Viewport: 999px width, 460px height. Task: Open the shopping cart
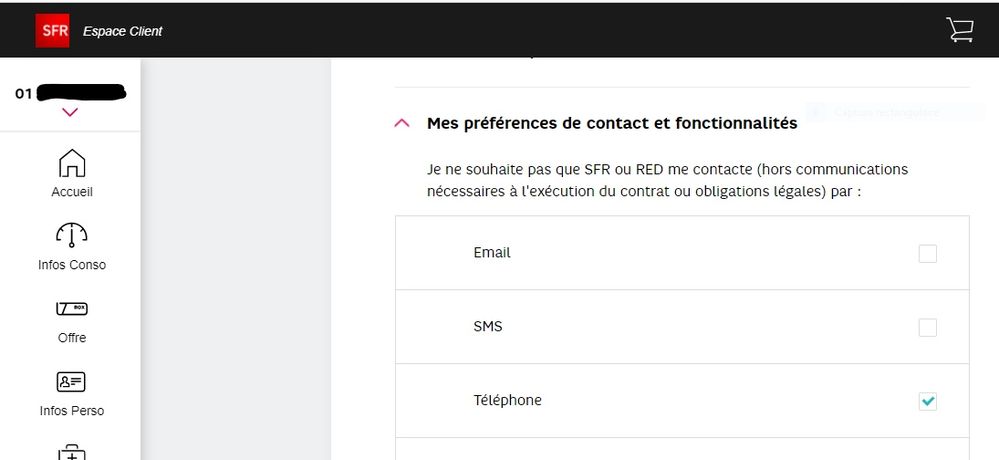click(x=960, y=31)
